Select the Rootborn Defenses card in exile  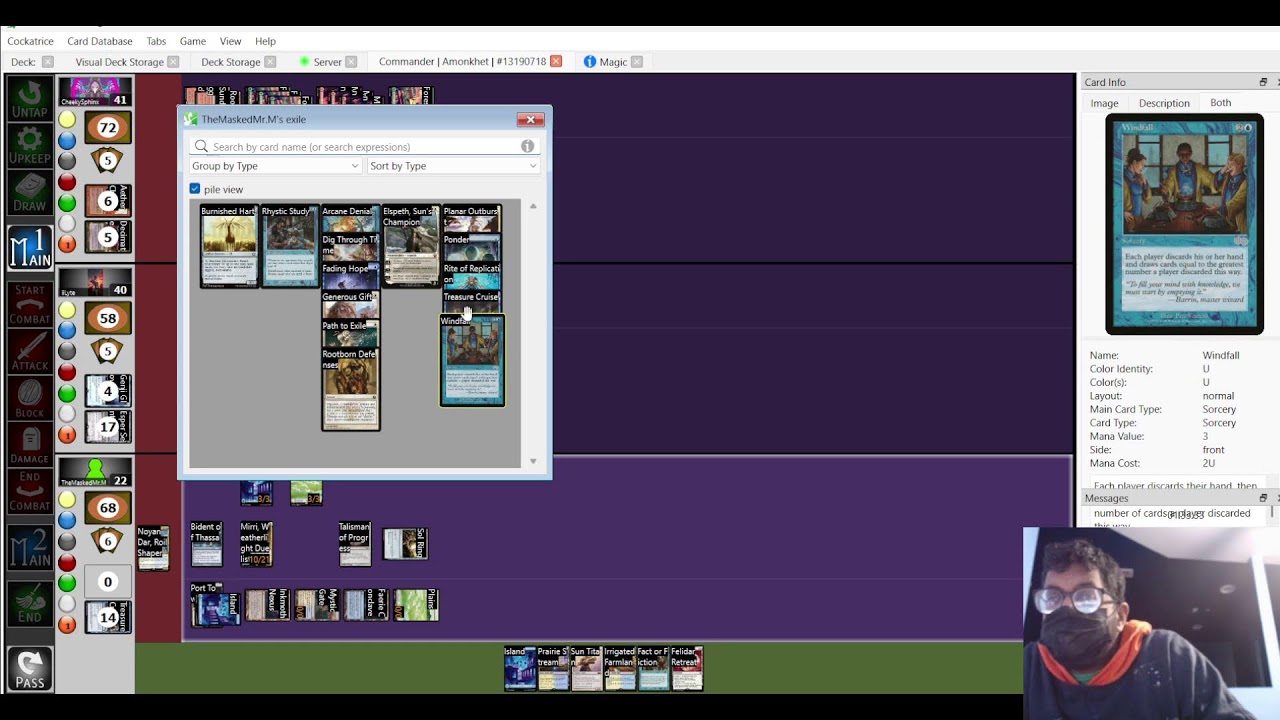[x=351, y=389]
